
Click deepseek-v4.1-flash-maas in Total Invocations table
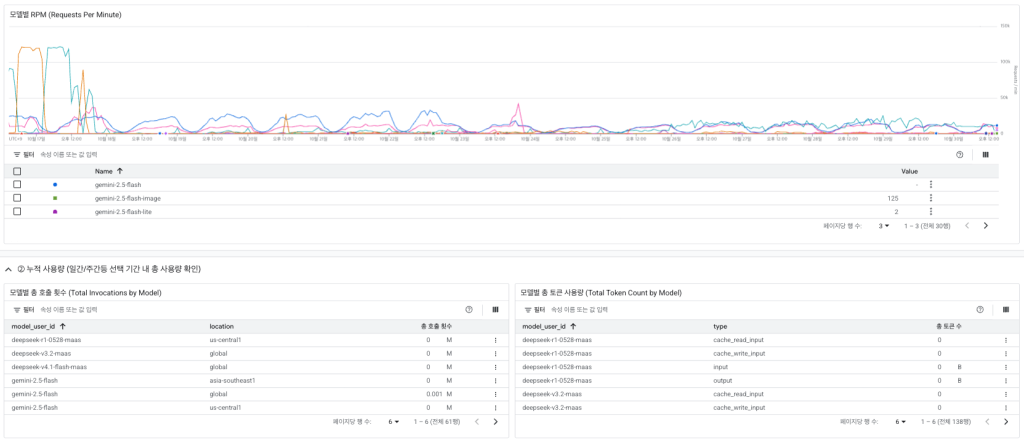(49, 367)
